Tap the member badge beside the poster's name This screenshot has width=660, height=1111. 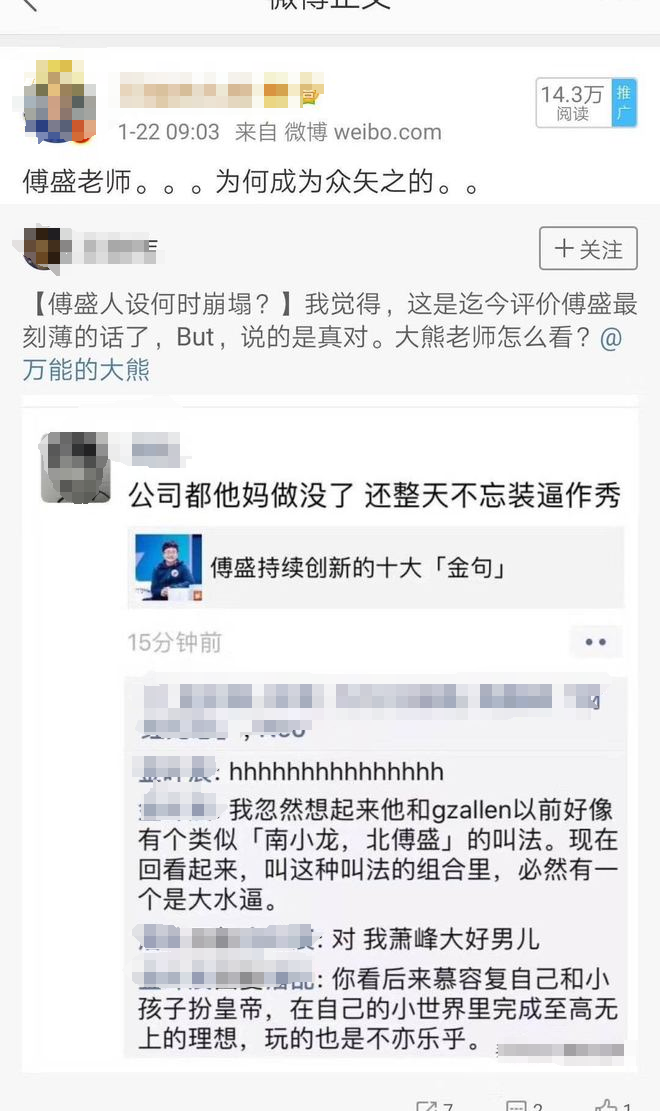[x=311, y=95]
